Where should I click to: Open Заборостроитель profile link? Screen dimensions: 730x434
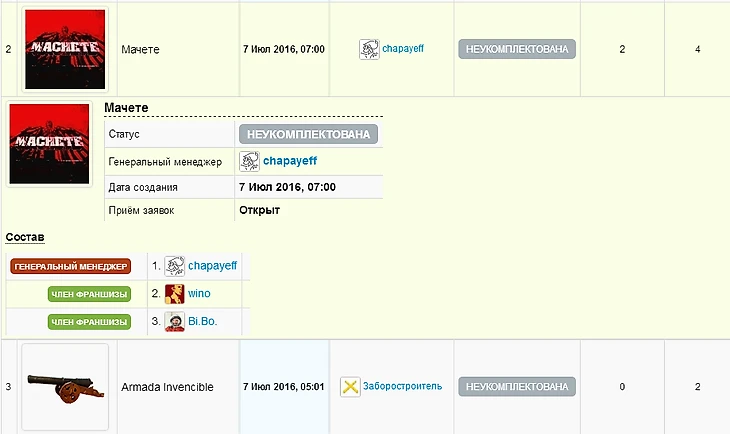pos(402,386)
